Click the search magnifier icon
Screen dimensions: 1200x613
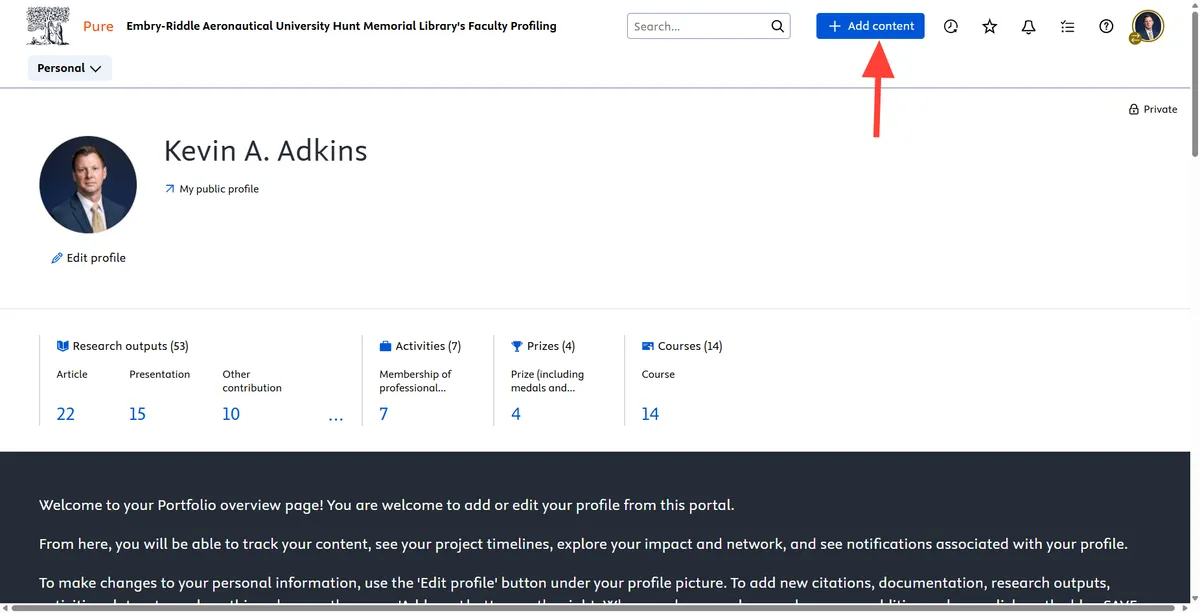click(x=778, y=27)
